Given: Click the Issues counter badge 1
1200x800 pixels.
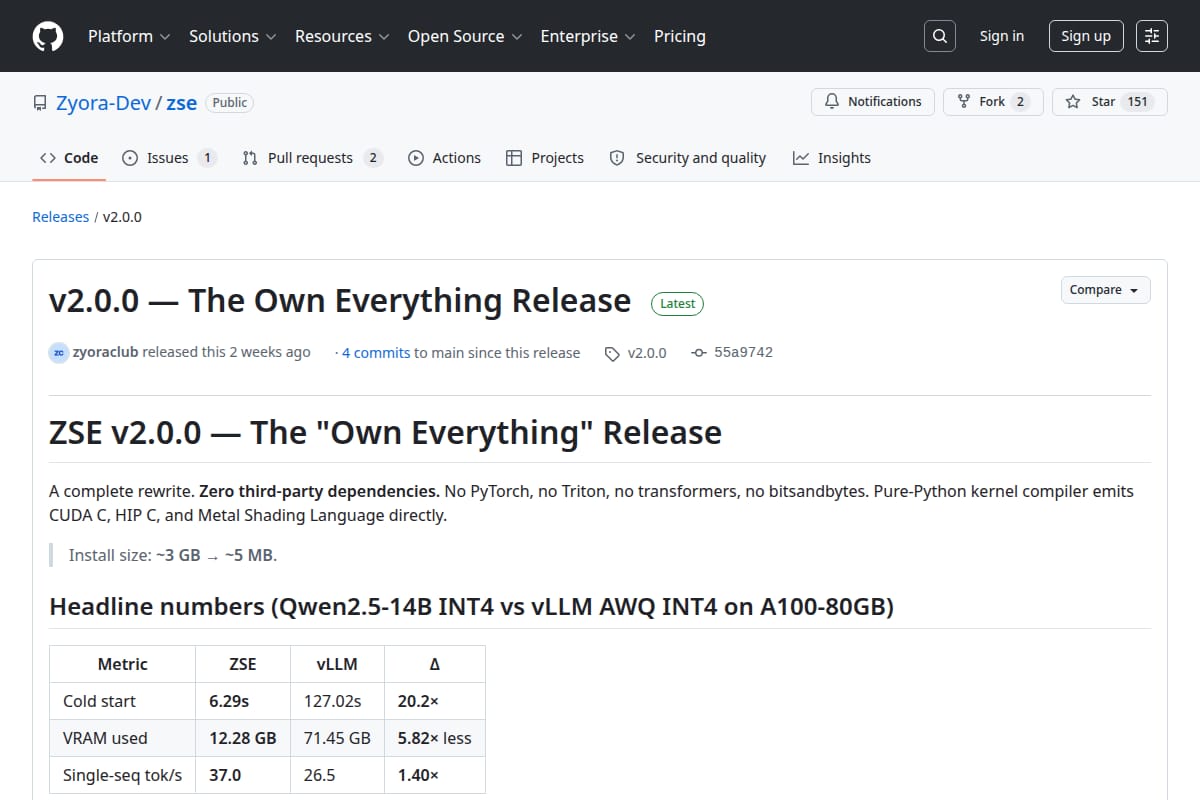Looking at the screenshot, I should click(x=207, y=158).
